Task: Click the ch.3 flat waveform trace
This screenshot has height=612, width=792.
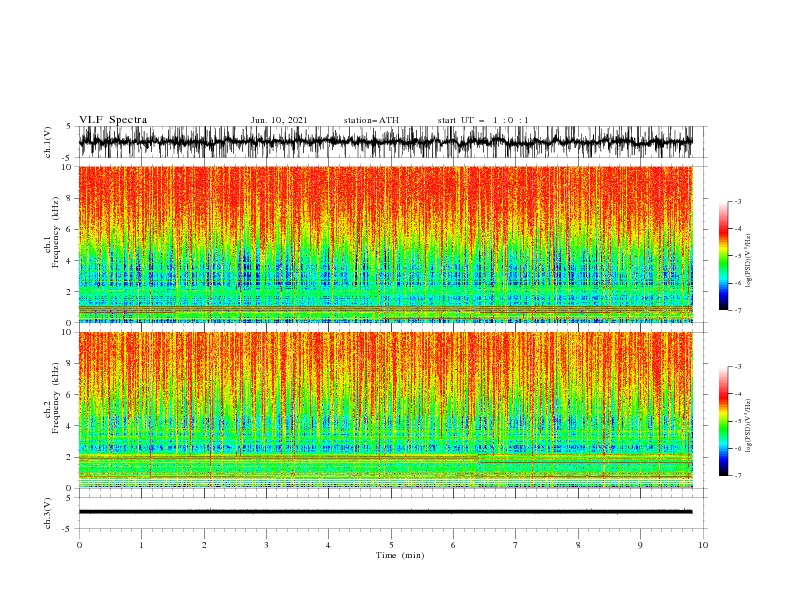Action: 385,512
